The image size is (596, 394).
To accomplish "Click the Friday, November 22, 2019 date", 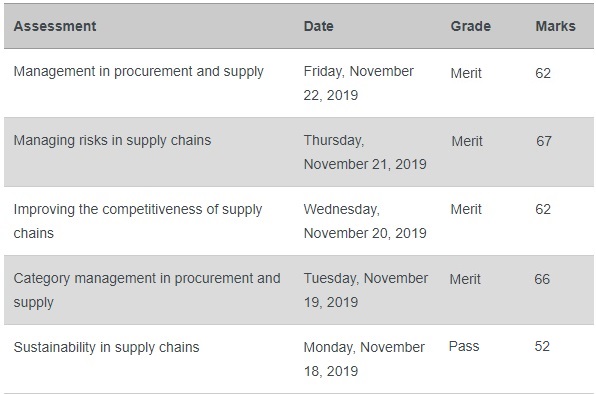I will pyautogui.click(x=358, y=83).
